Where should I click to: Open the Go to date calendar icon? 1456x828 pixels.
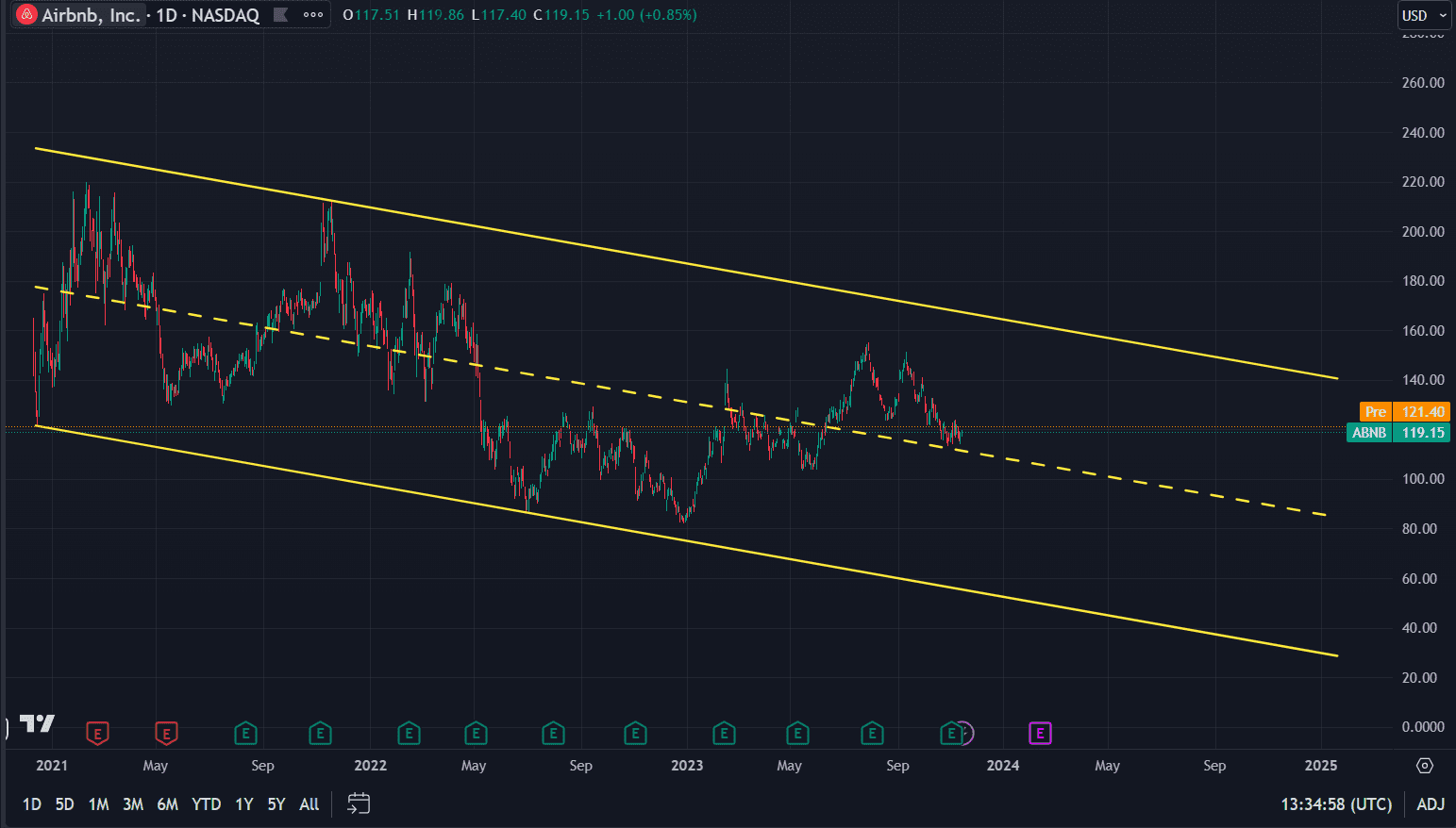pyautogui.click(x=359, y=803)
